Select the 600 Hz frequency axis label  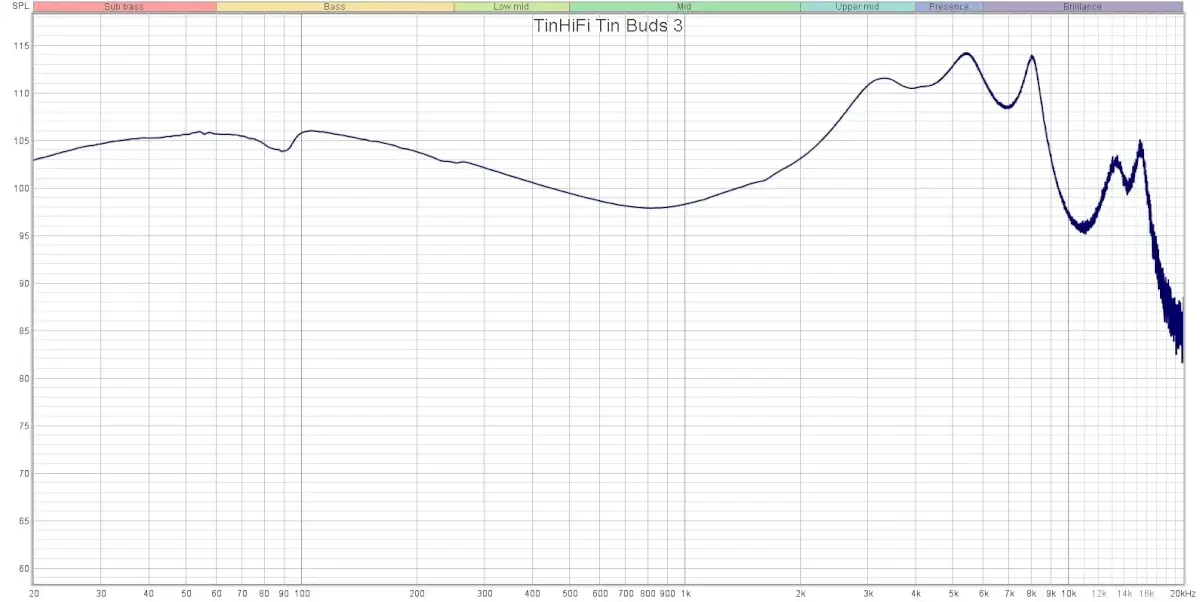[x=600, y=593]
